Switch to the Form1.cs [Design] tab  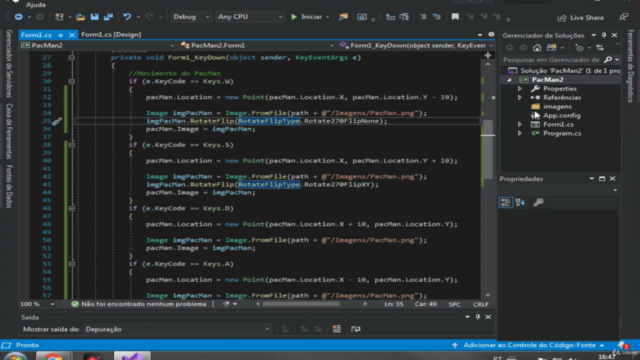(111, 35)
